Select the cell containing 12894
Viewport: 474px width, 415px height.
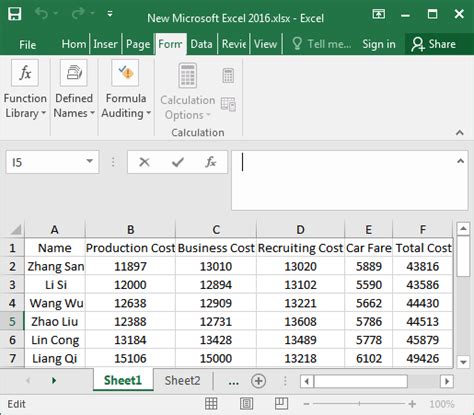coord(216,285)
